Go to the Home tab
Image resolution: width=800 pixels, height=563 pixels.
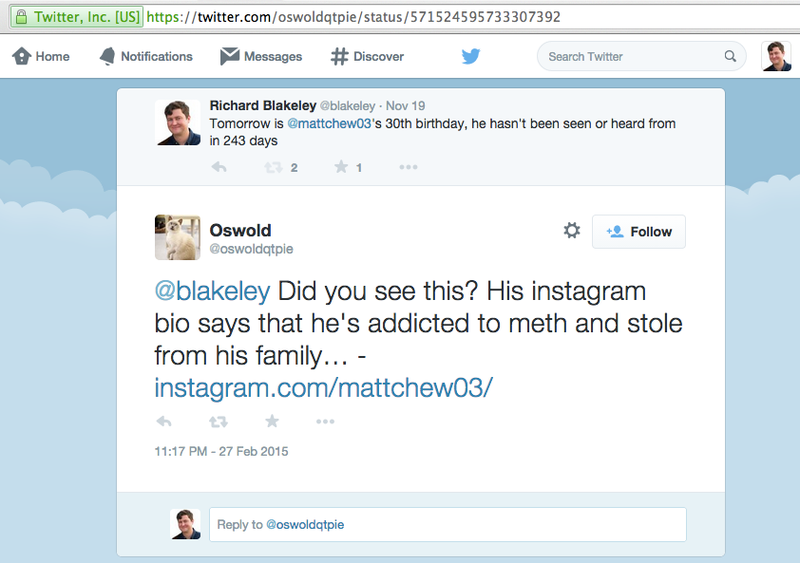pos(41,56)
